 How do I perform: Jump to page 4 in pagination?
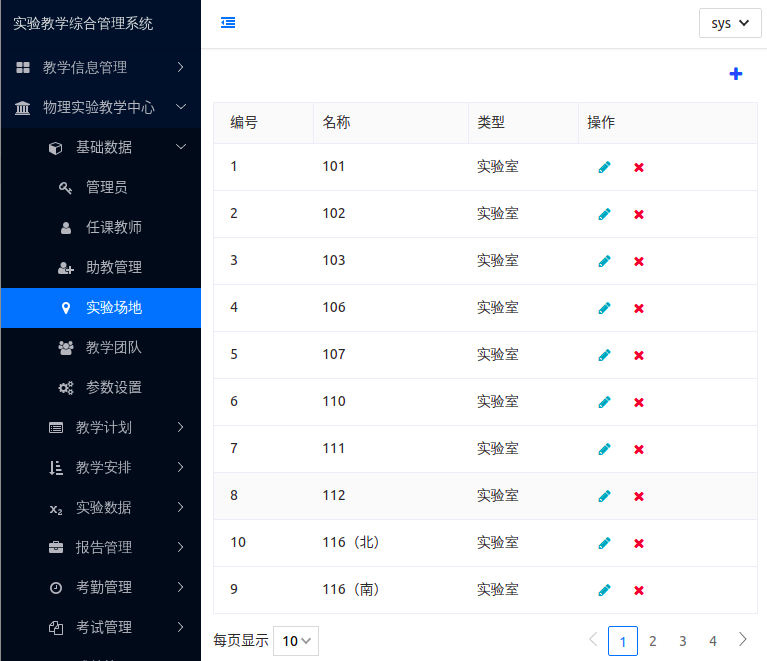click(713, 641)
